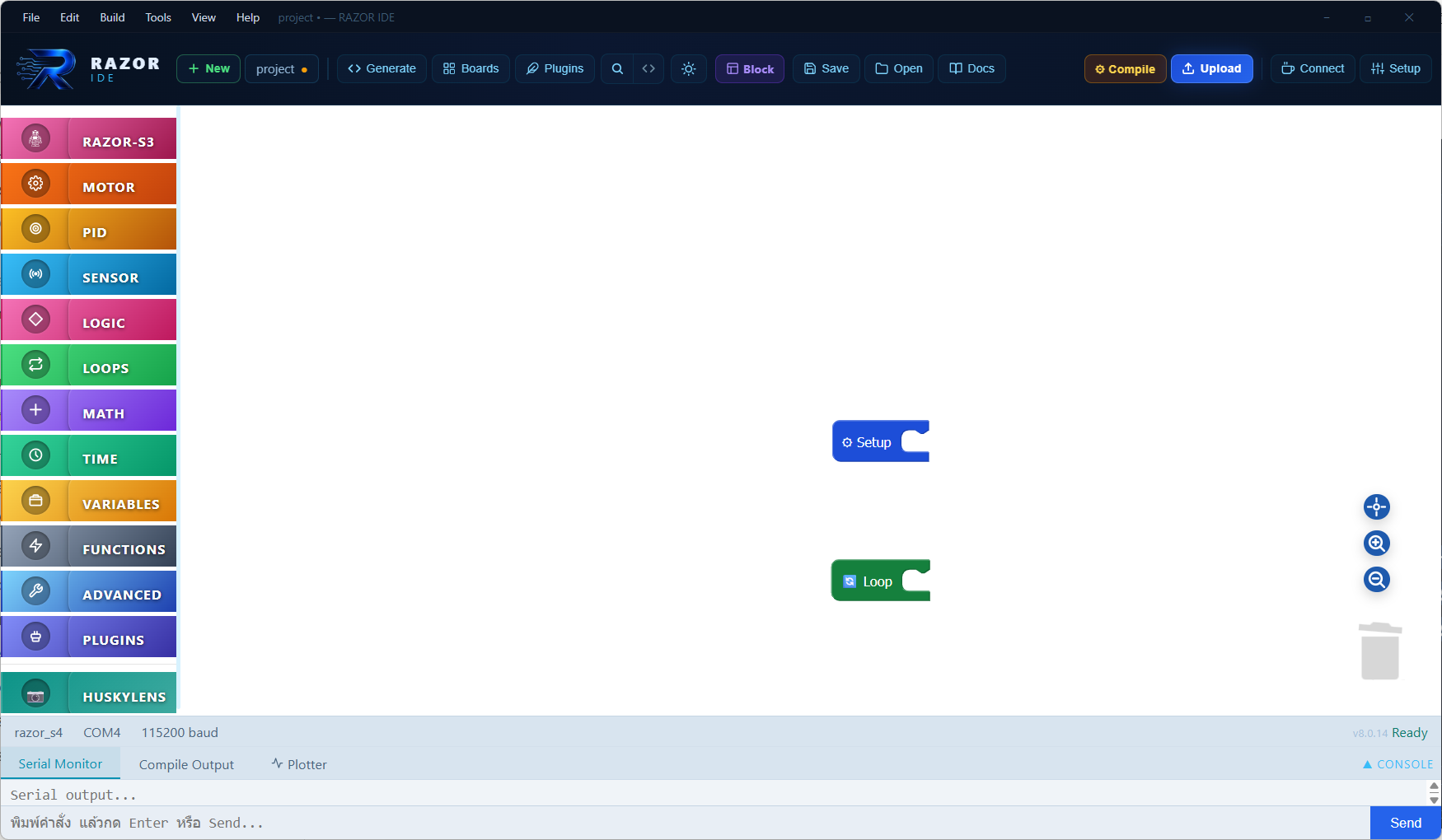Viewport: 1442px width, 840px height.
Task: Click the RAZOR IDE logo
Action: coord(88,69)
